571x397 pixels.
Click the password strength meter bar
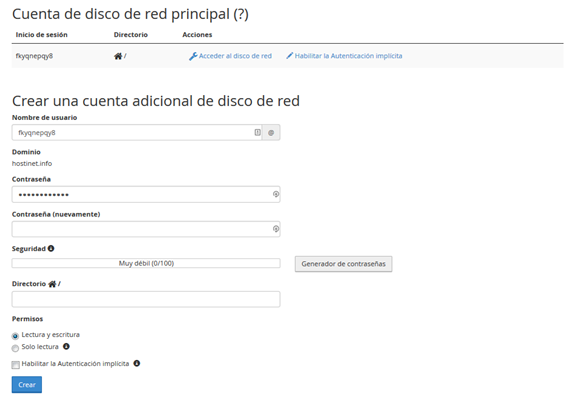(x=146, y=263)
